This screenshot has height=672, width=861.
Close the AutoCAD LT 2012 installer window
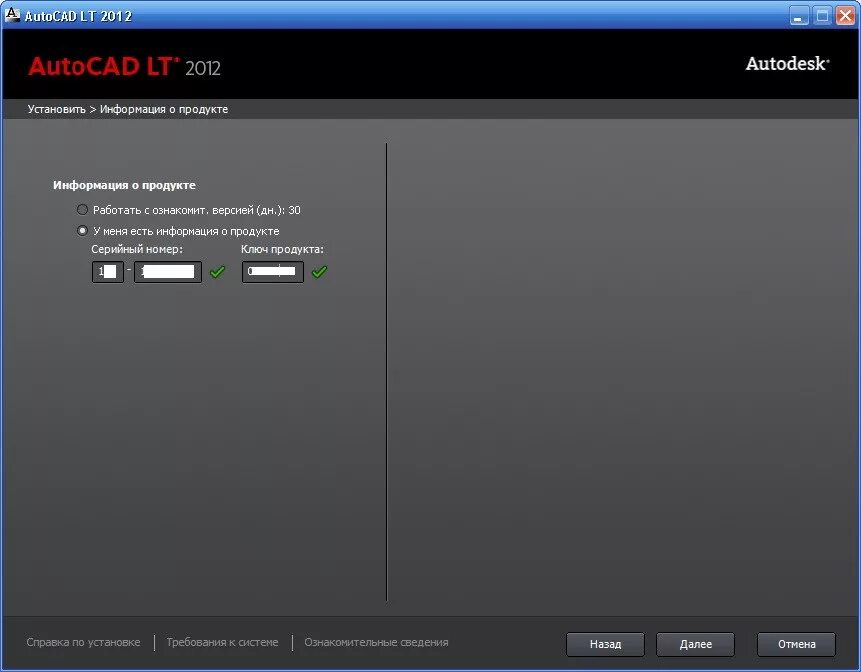tap(846, 15)
